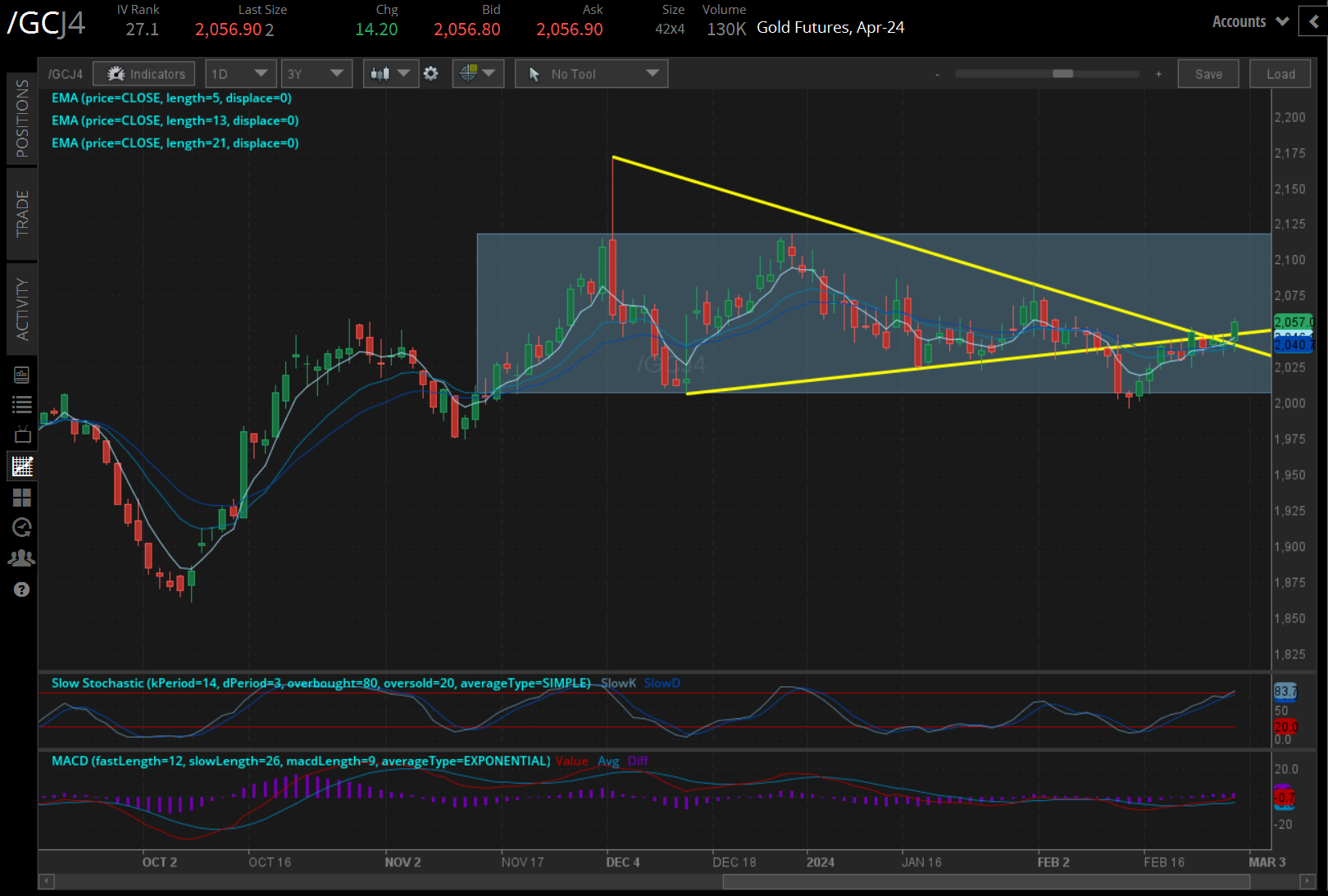This screenshot has width=1328, height=896.
Task: Open the Indicators panel
Action: [x=144, y=74]
